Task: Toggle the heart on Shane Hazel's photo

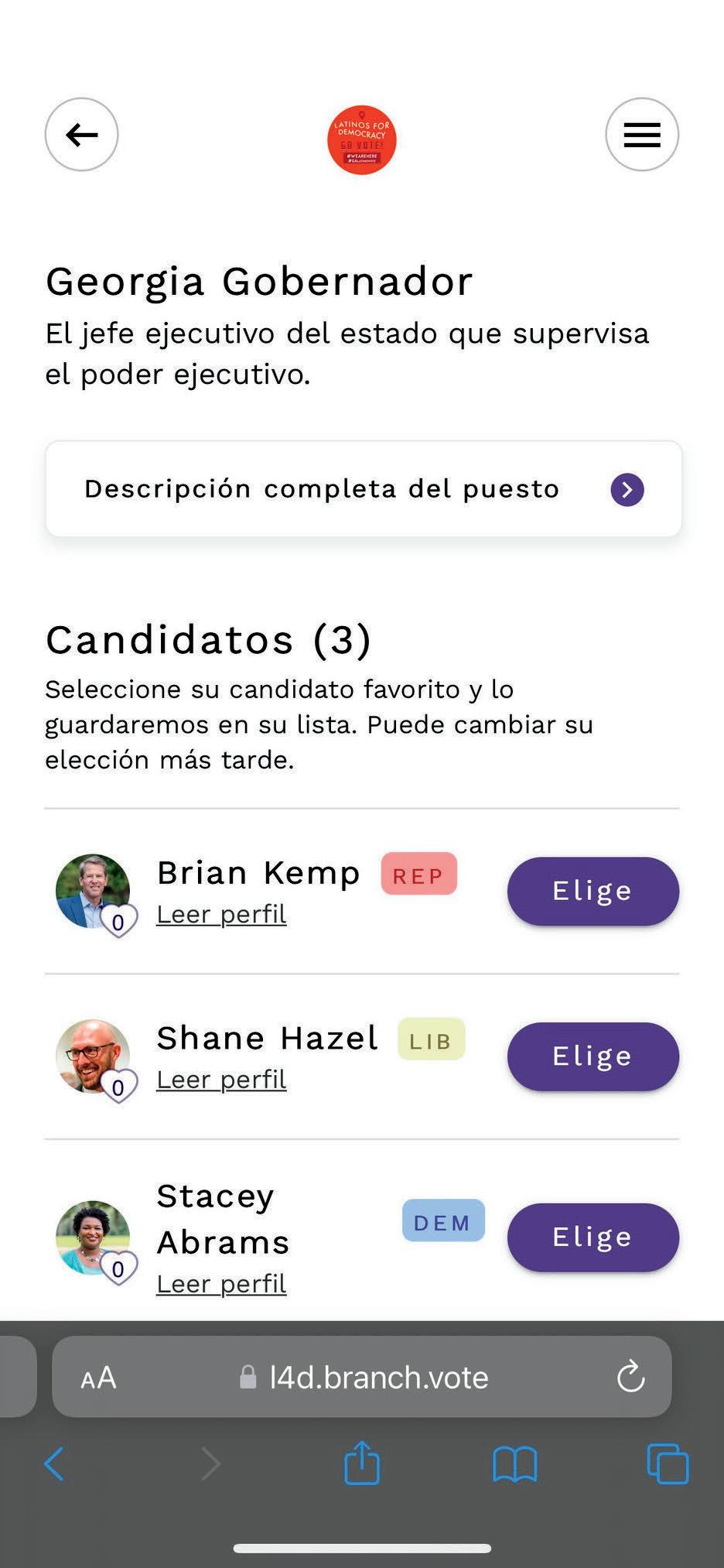Action: (118, 1087)
